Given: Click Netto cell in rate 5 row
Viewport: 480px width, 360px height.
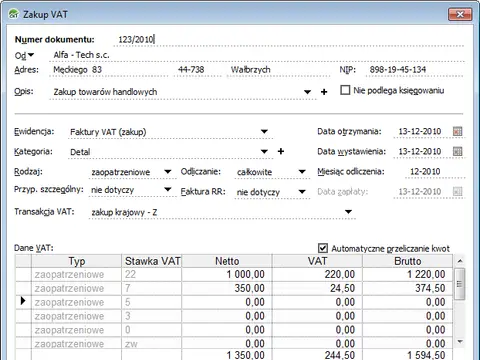Looking at the screenshot, I should point(227,302).
